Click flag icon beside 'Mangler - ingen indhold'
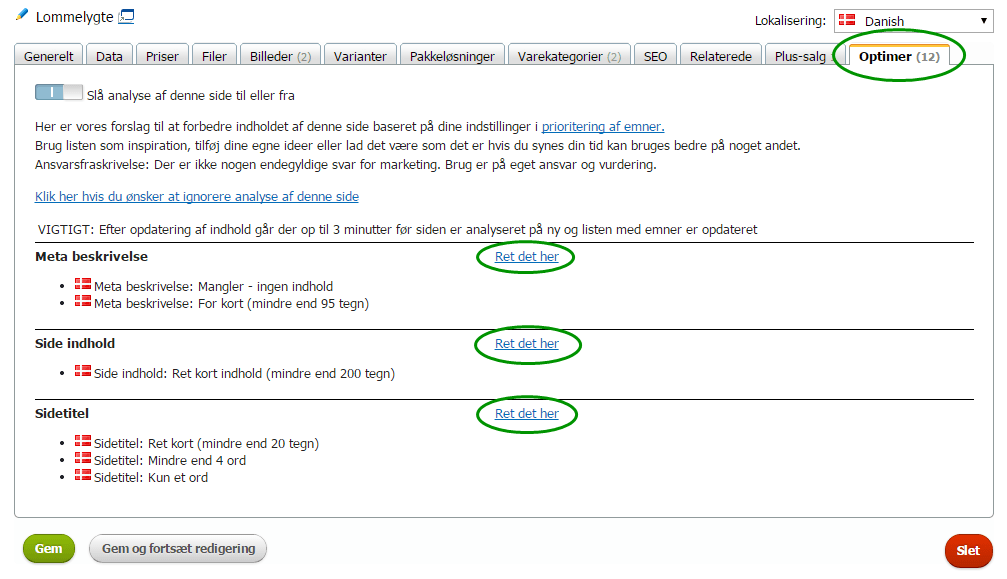1007x579 pixels. coord(82,284)
